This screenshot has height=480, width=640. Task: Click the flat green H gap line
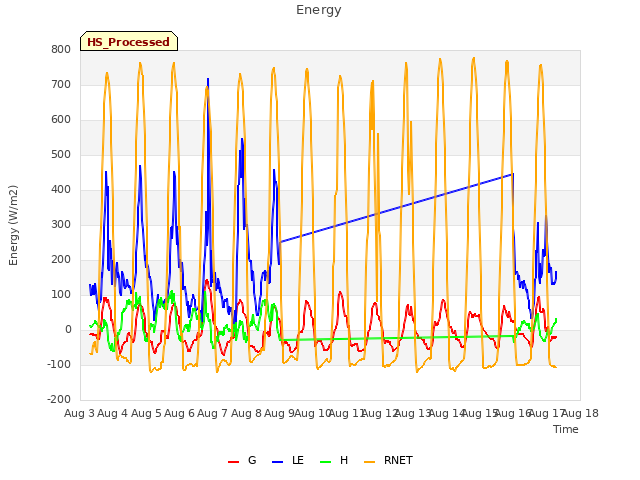(397, 338)
